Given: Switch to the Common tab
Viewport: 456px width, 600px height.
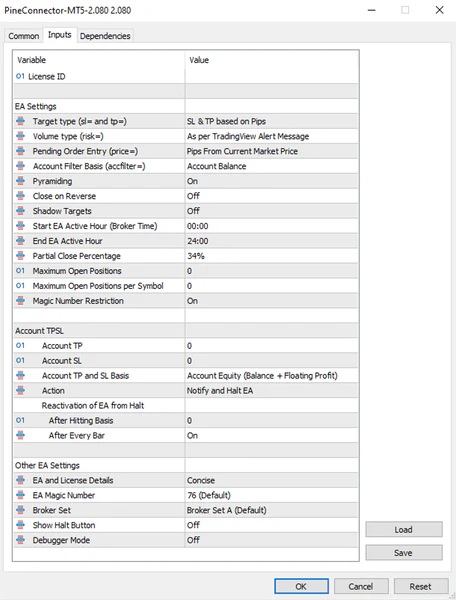Looking at the screenshot, I should click(x=24, y=36).
